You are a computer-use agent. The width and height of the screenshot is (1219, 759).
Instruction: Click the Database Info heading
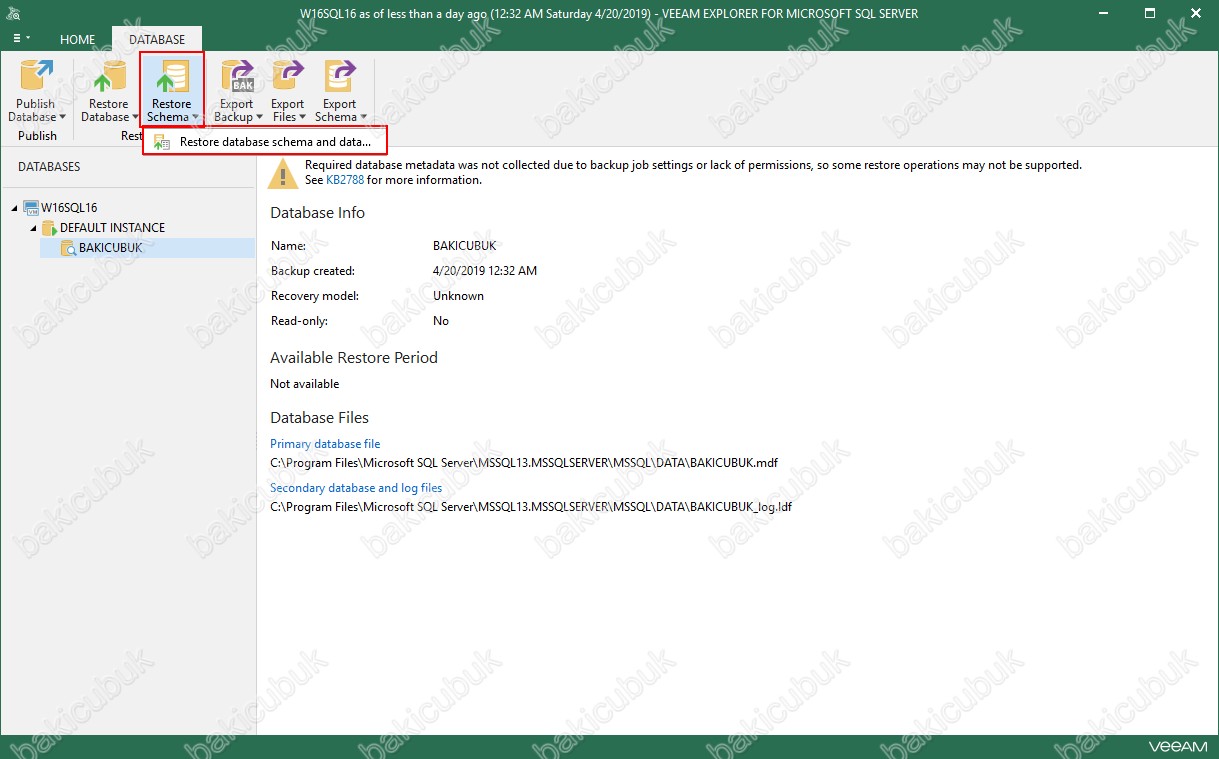[317, 213]
